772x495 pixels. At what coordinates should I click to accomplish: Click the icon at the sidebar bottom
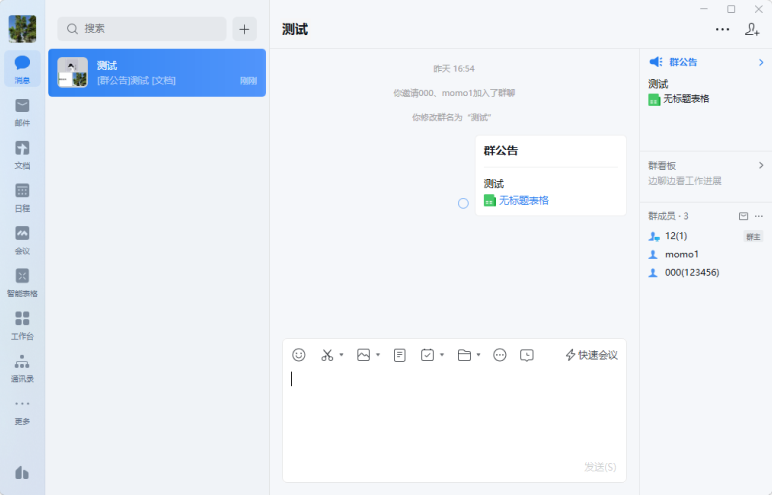[x=22, y=472]
